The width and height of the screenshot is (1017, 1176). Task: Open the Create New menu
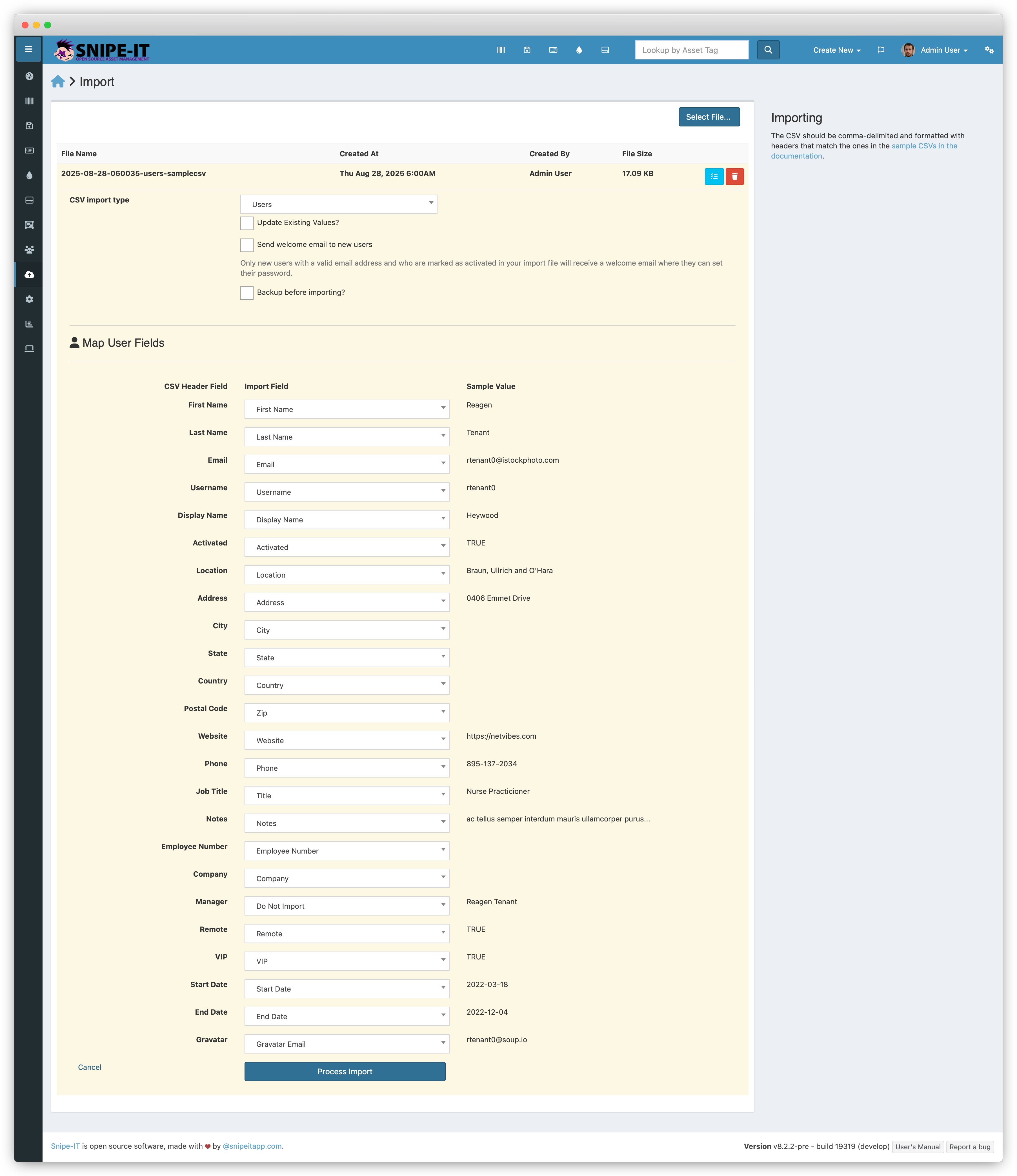click(836, 50)
